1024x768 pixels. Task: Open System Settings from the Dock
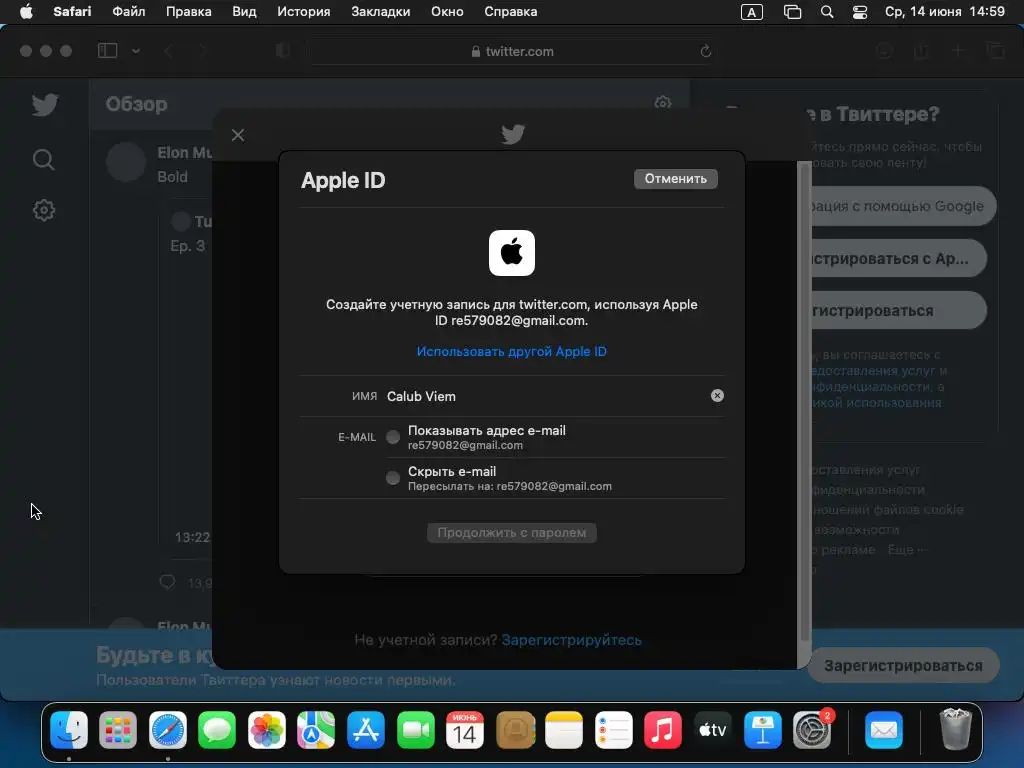[x=812, y=729]
